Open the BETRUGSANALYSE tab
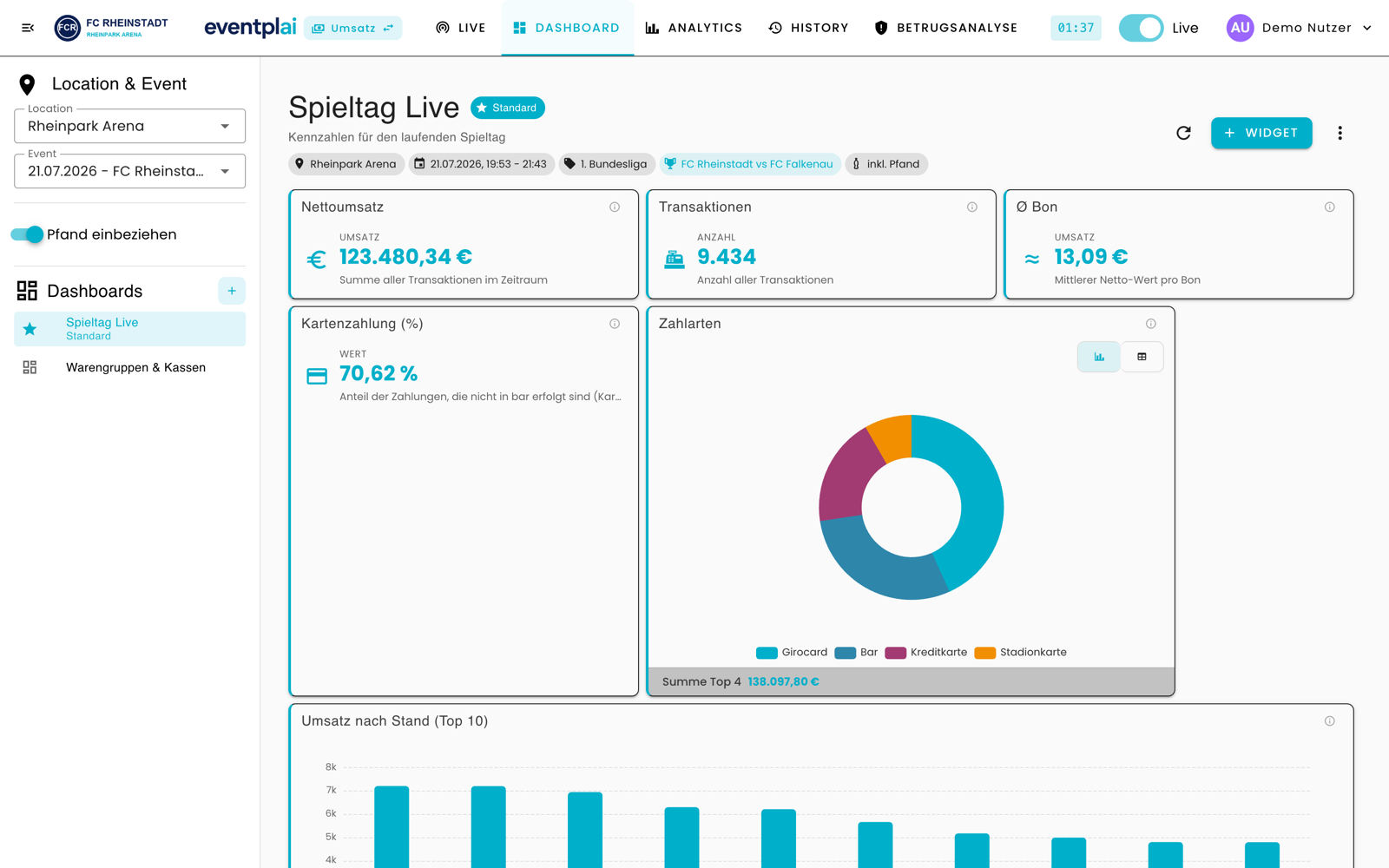Image resolution: width=1389 pixels, height=868 pixels. (x=945, y=28)
